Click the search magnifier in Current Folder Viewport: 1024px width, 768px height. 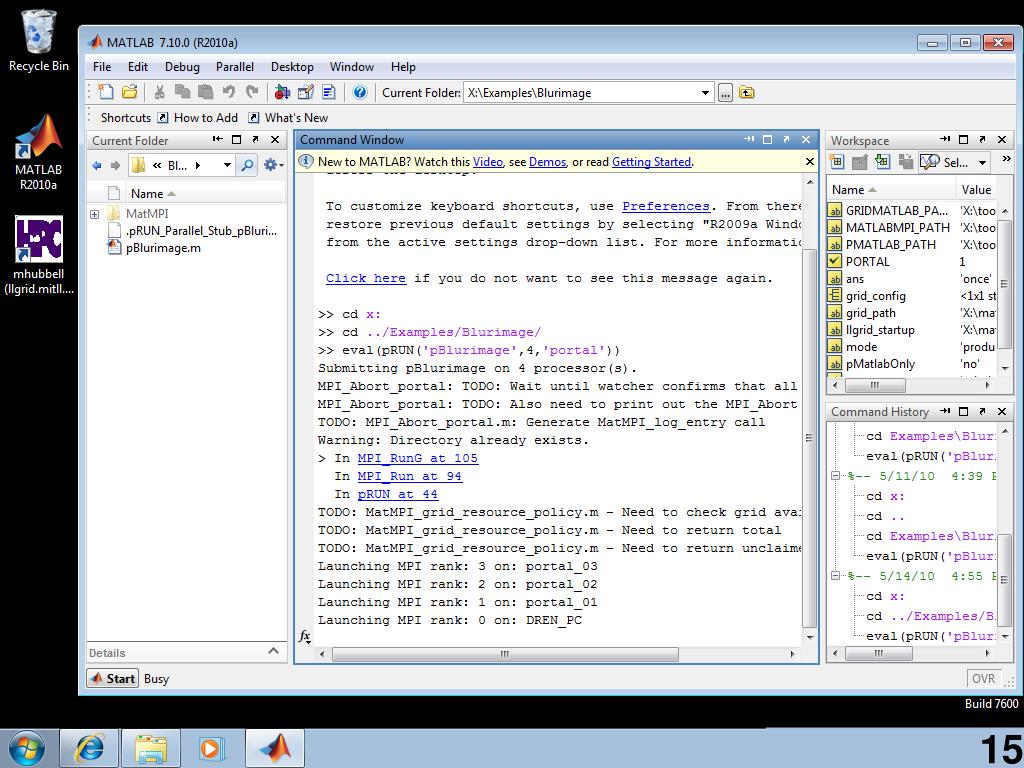coord(248,165)
